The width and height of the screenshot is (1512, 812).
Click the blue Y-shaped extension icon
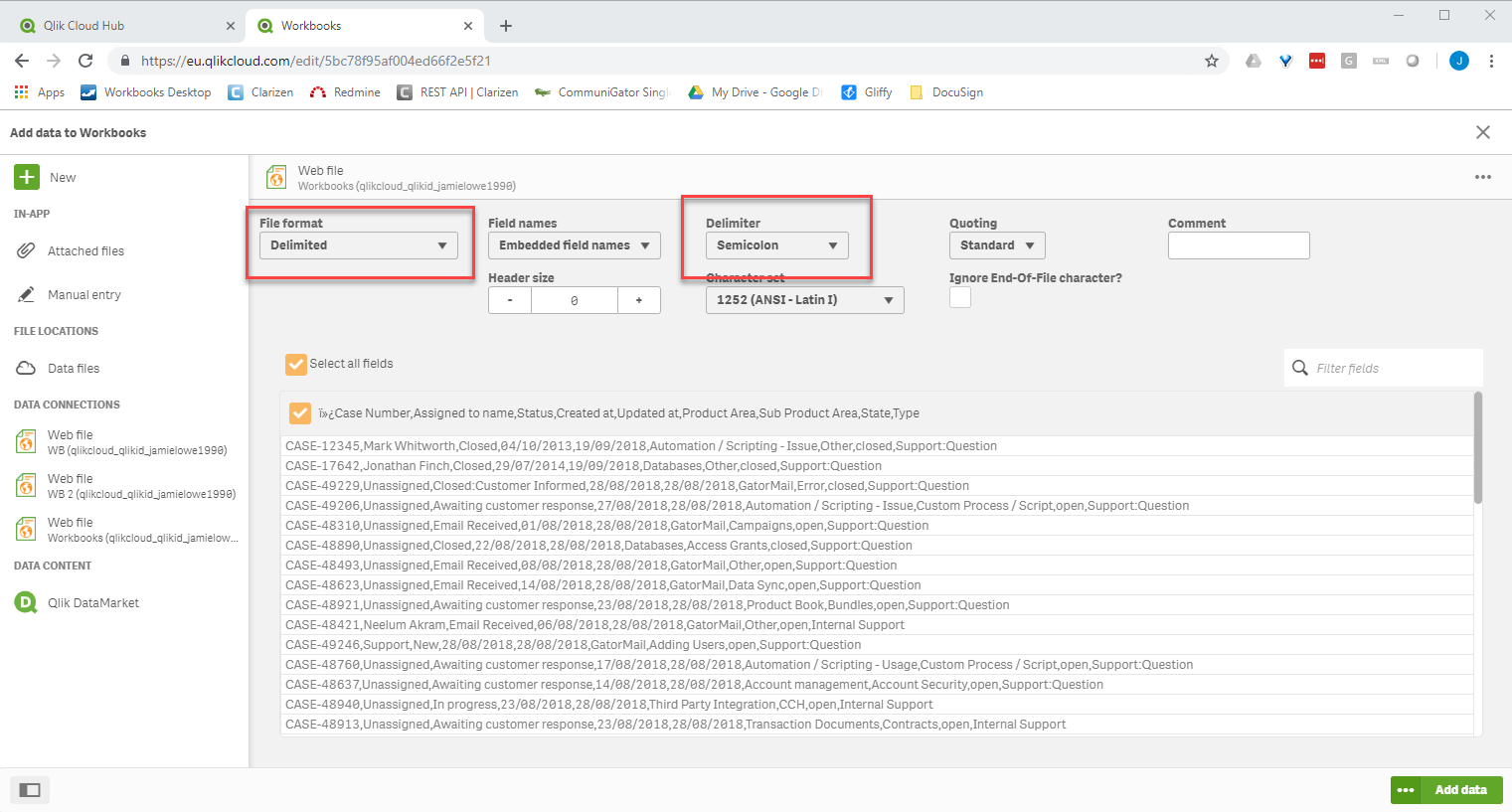point(1285,61)
